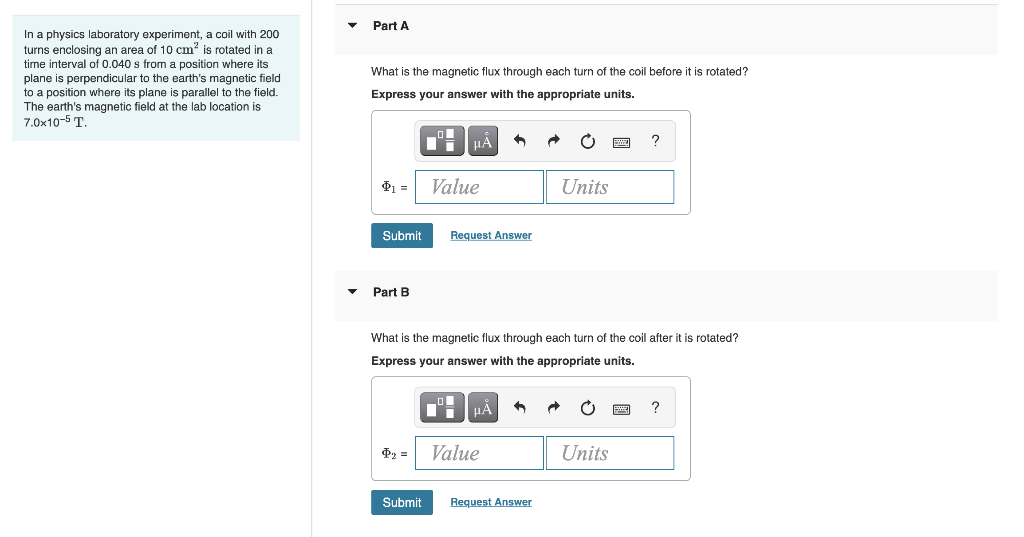The image size is (1024, 537).
Task: Collapse the Part B section
Action: coord(353,291)
